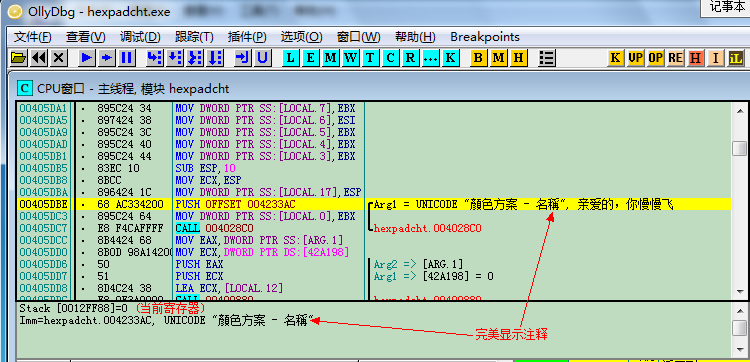
Task: Click PUSH OFFSET 004233AC instruction
Action: (x=235, y=204)
